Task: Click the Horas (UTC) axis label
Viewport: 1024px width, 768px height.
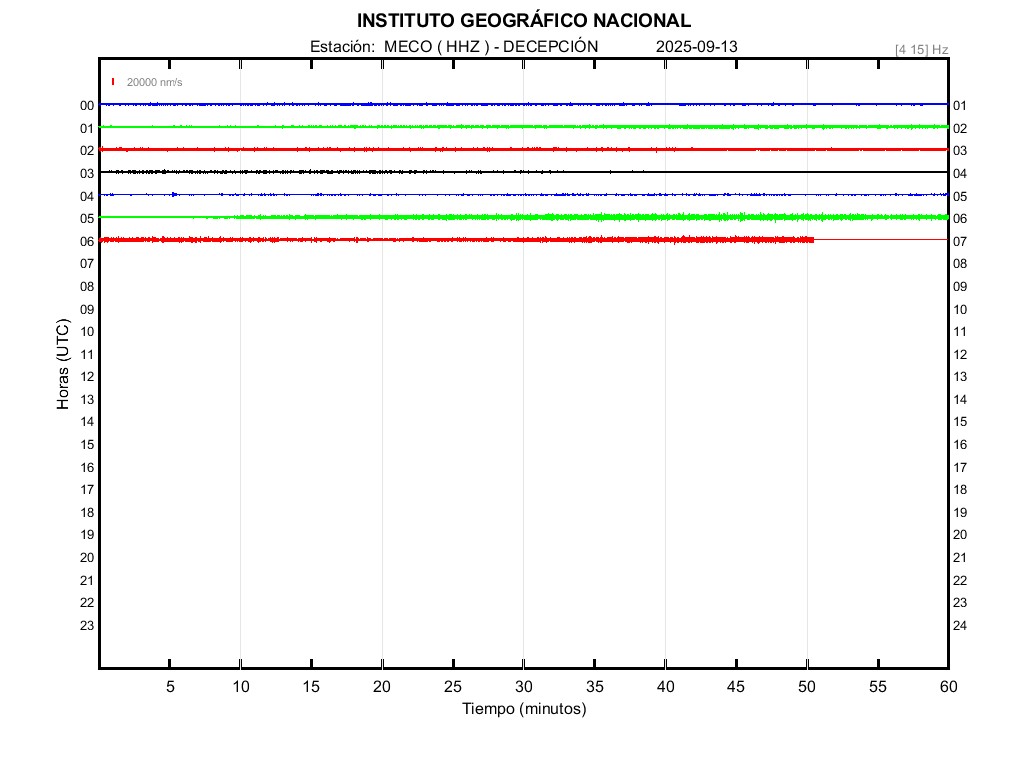Action: (63, 364)
